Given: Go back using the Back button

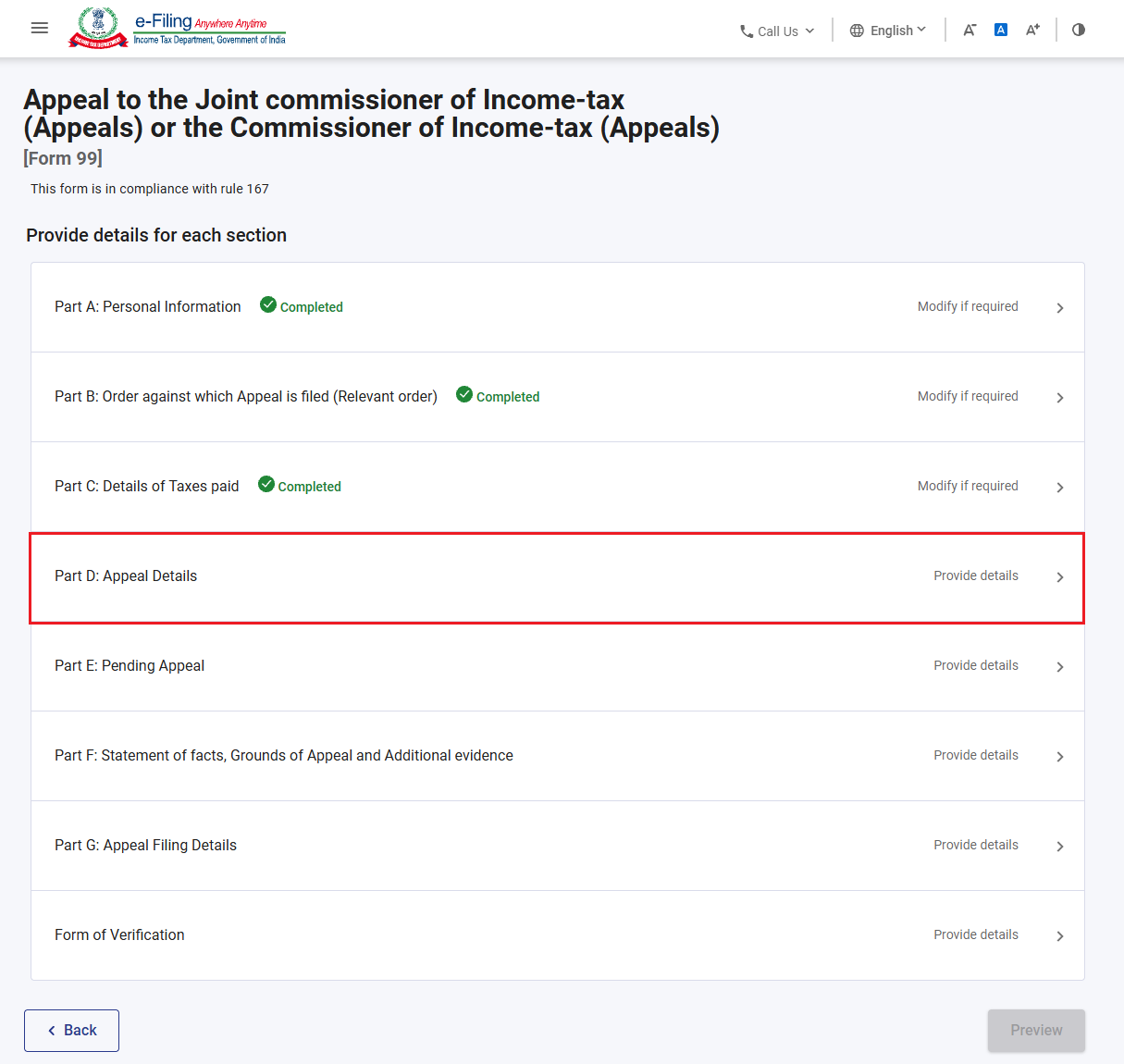Looking at the screenshot, I should click(71, 1031).
